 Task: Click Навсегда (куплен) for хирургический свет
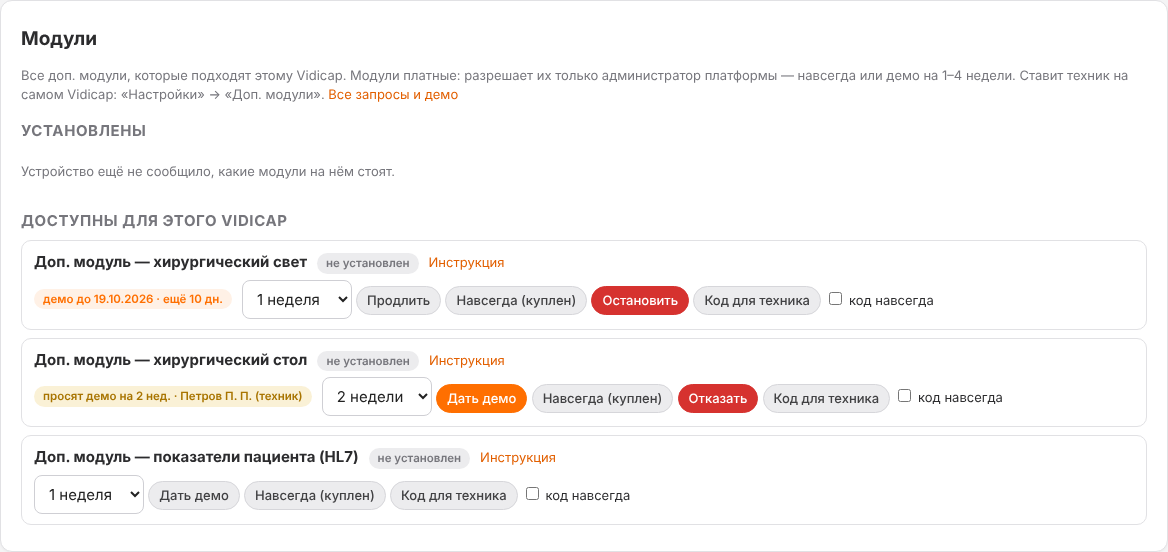[516, 300]
